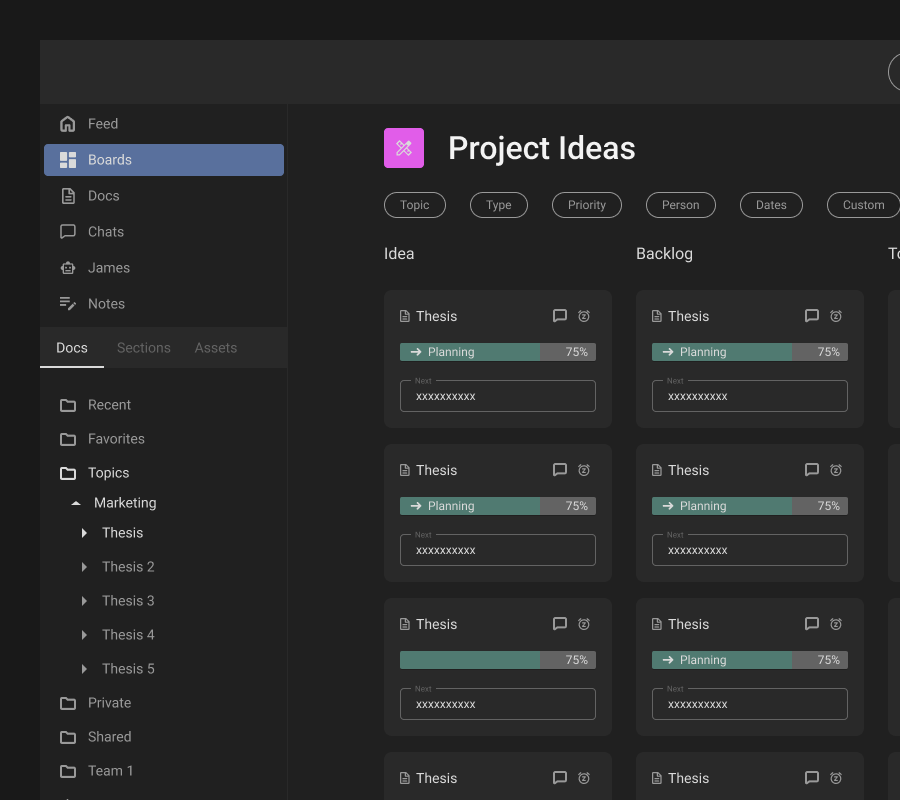Filter by Priority chip
900x800 pixels.
click(x=587, y=205)
